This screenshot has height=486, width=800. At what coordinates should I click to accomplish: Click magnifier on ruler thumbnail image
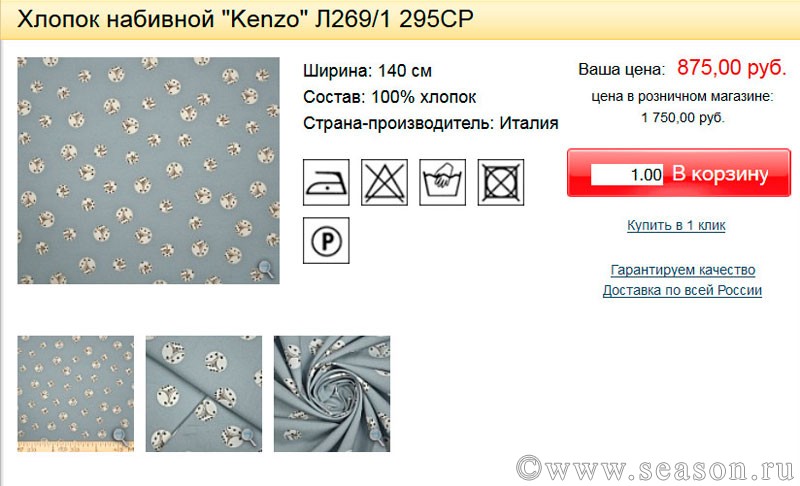coord(121,436)
